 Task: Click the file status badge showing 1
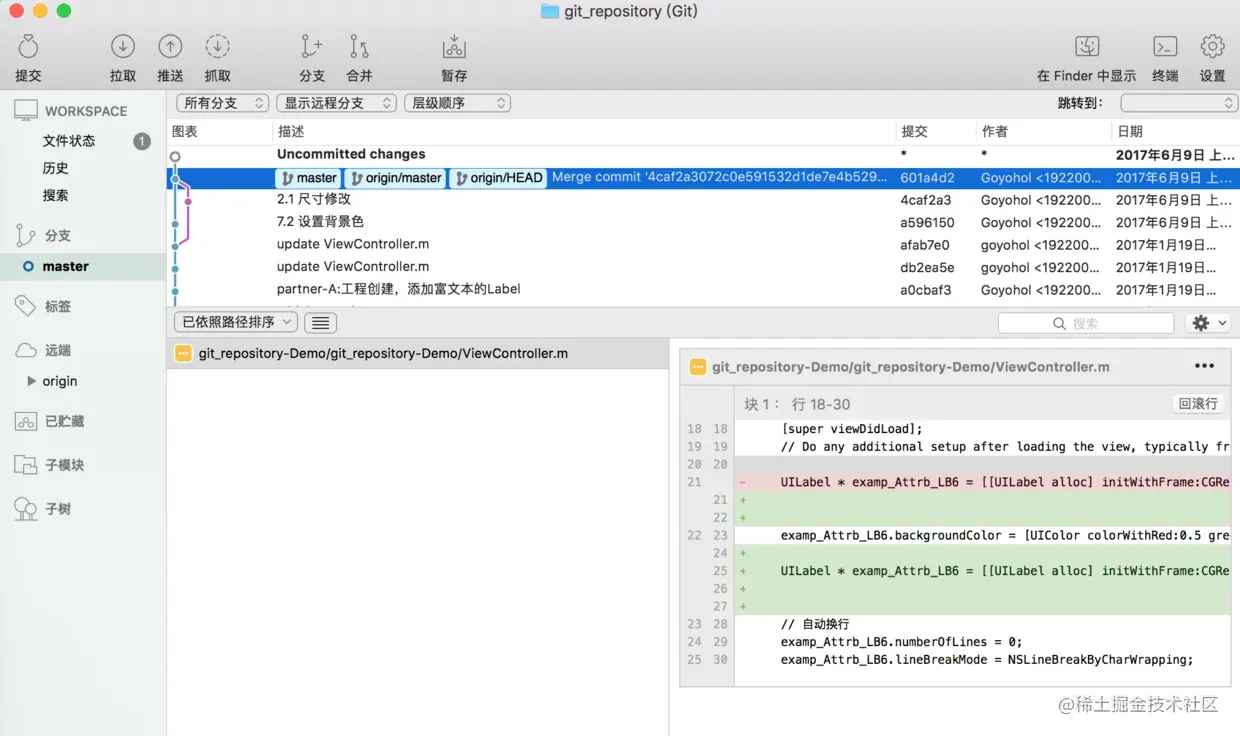(x=142, y=141)
